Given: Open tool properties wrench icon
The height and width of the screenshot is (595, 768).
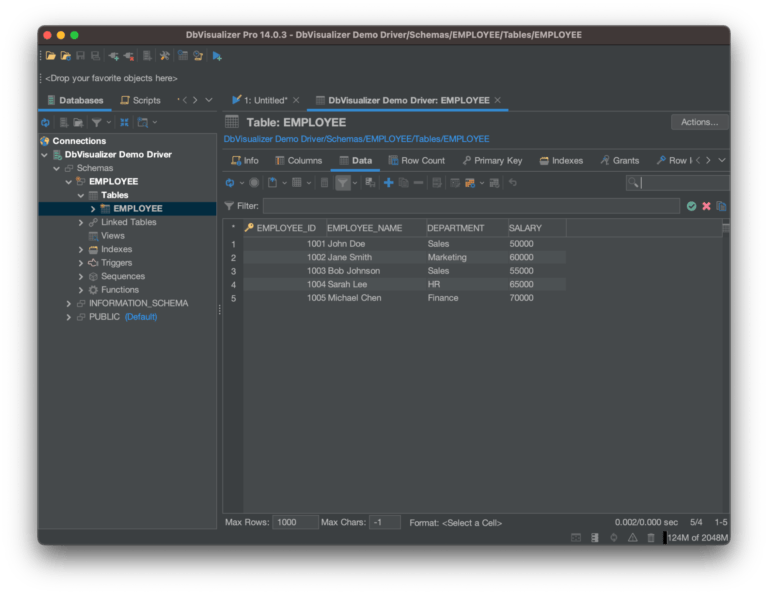Looking at the screenshot, I should [165, 56].
